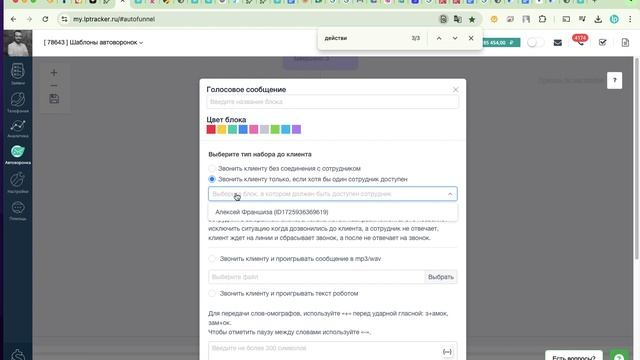The height and width of the screenshot is (360, 640).
Task: Open the lp browser profile icon
Action: pos(614,19)
